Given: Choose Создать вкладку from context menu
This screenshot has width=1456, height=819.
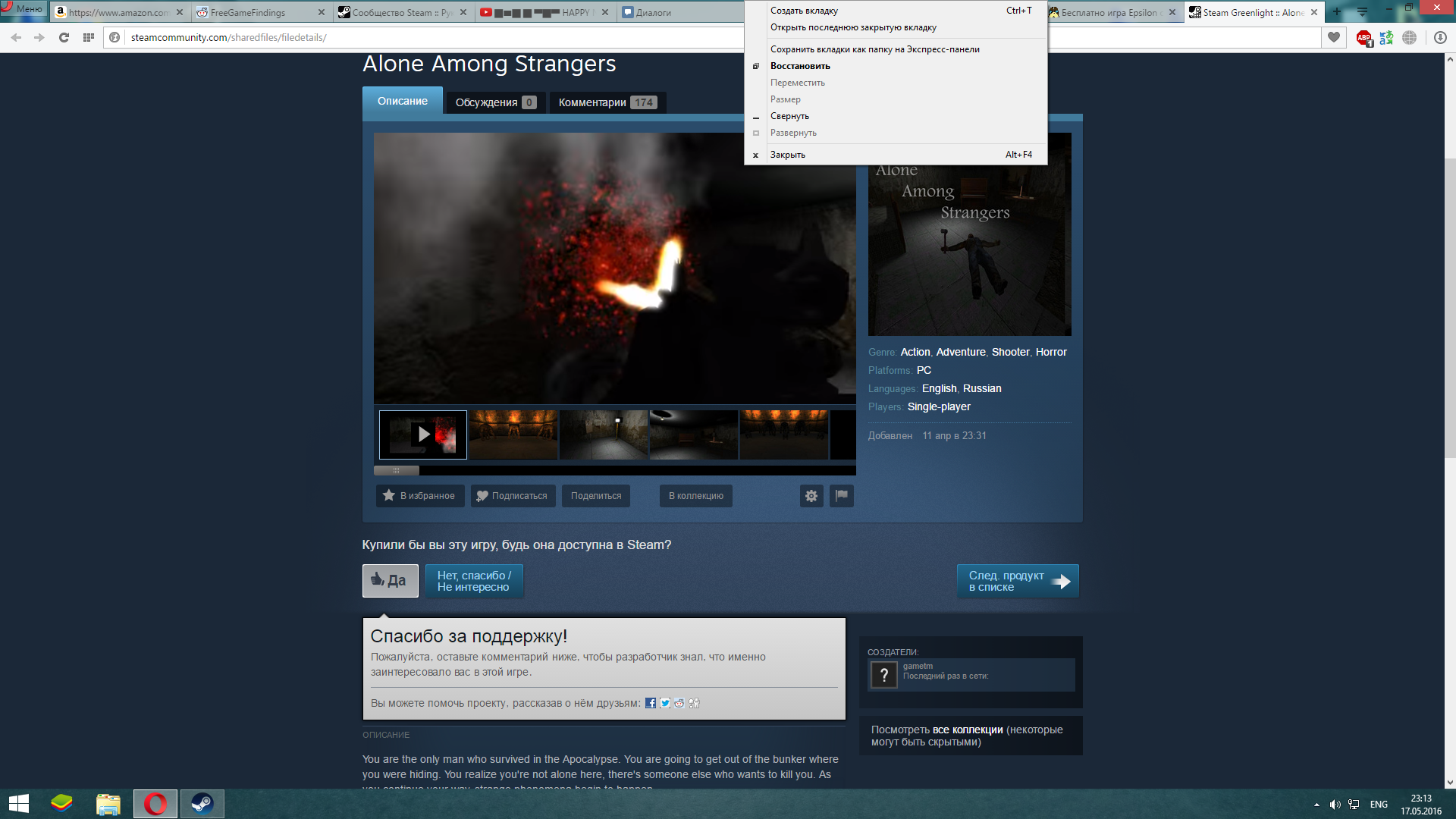Looking at the screenshot, I should coord(896,11).
